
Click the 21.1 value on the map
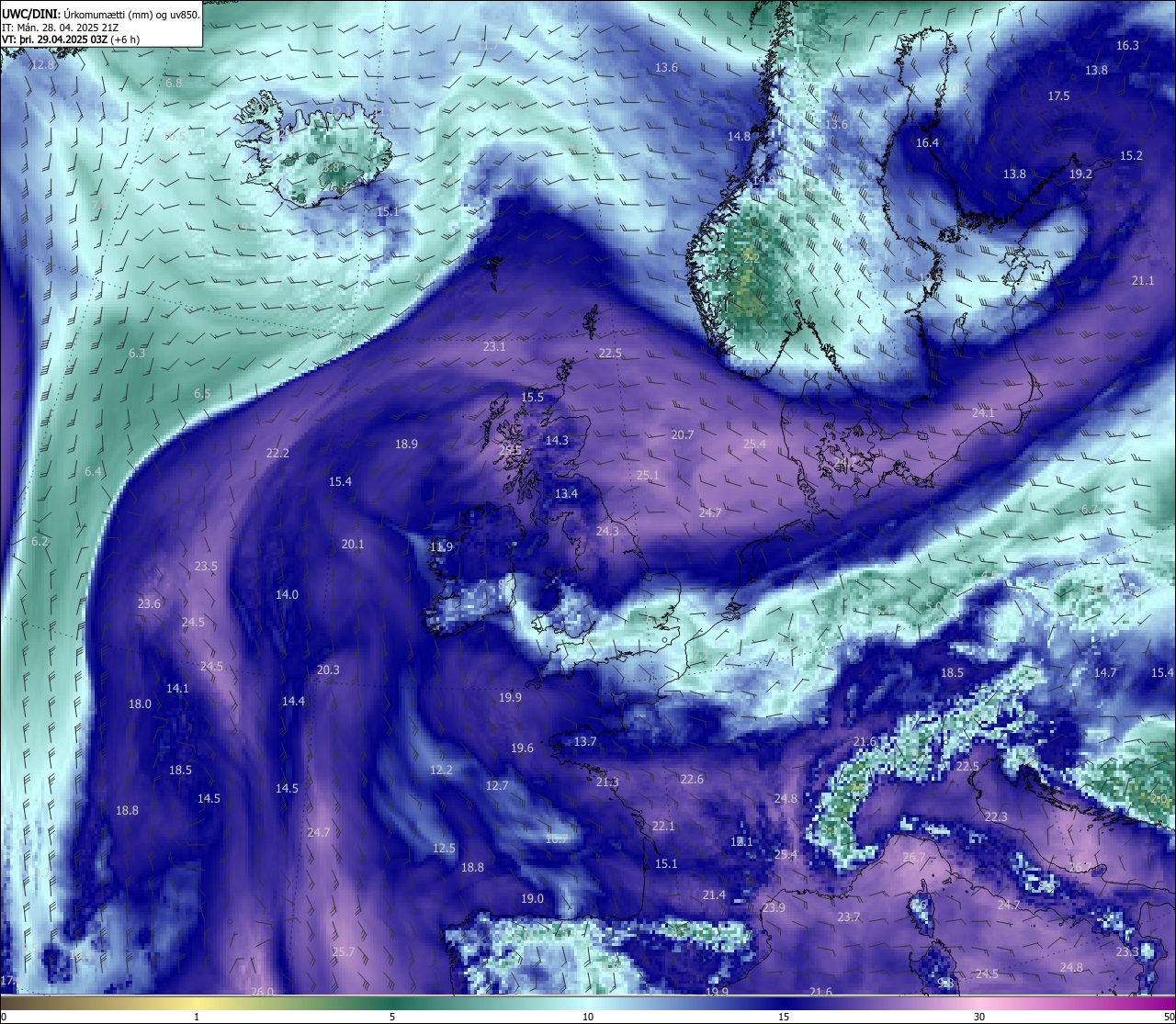pyautogui.click(x=1143, y=281)
